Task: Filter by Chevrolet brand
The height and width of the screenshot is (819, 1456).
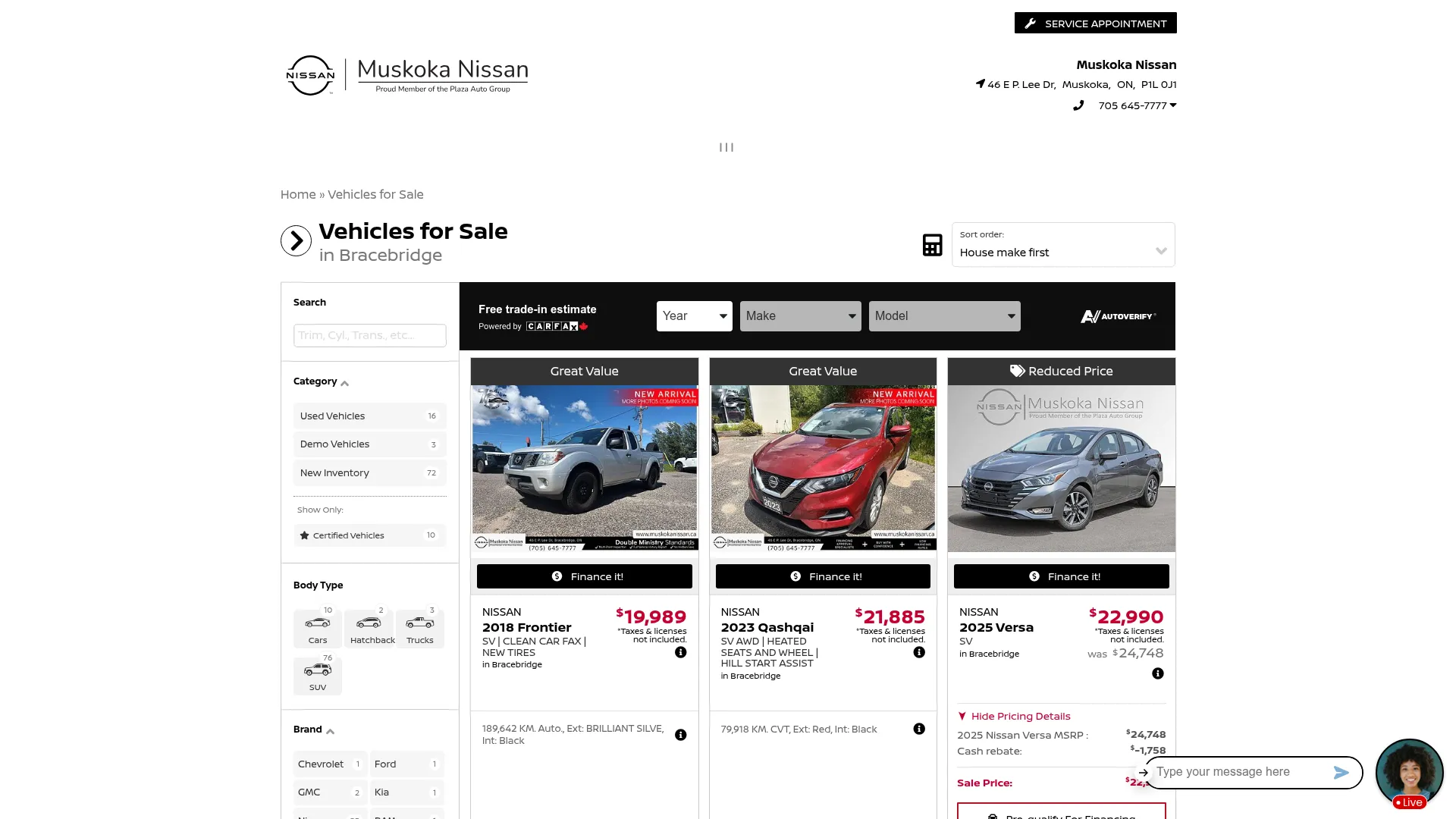Action: (x=330, y=764)
